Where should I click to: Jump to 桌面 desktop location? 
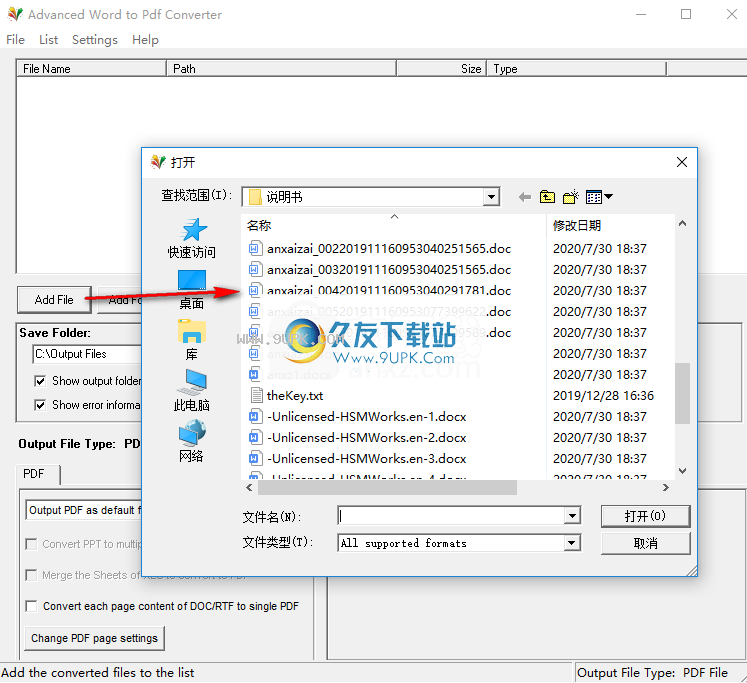(x=192, y=289)
